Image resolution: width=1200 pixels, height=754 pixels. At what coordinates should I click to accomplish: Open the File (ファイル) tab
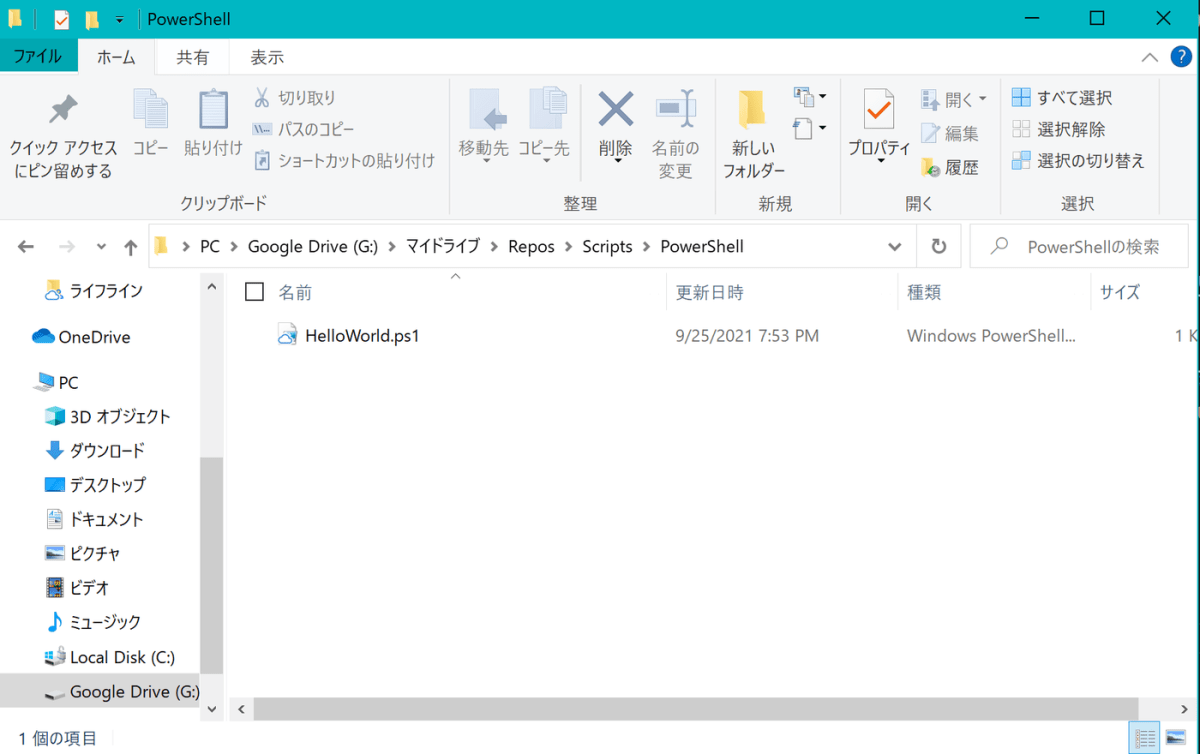tap(38, 57)
